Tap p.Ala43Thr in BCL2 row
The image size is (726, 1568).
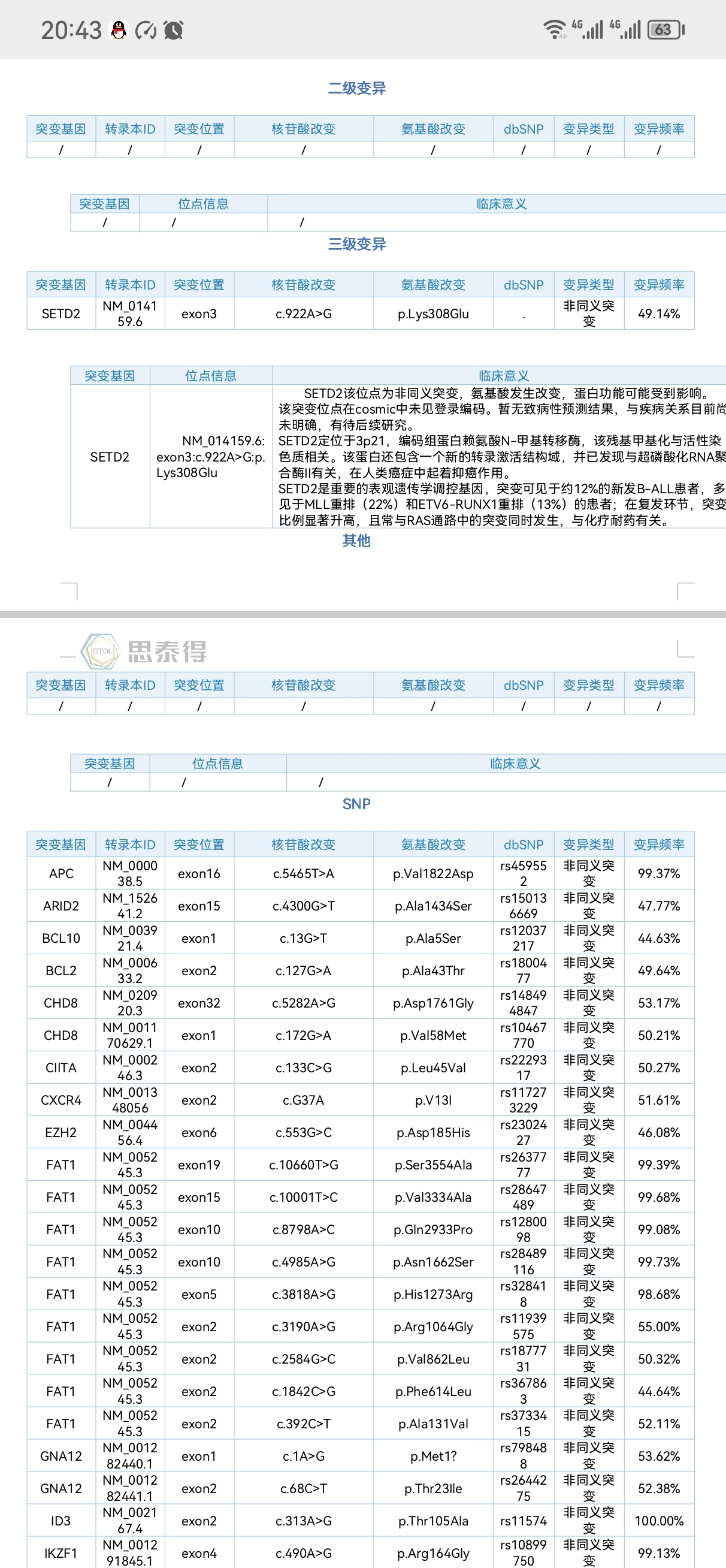[433, 970]
